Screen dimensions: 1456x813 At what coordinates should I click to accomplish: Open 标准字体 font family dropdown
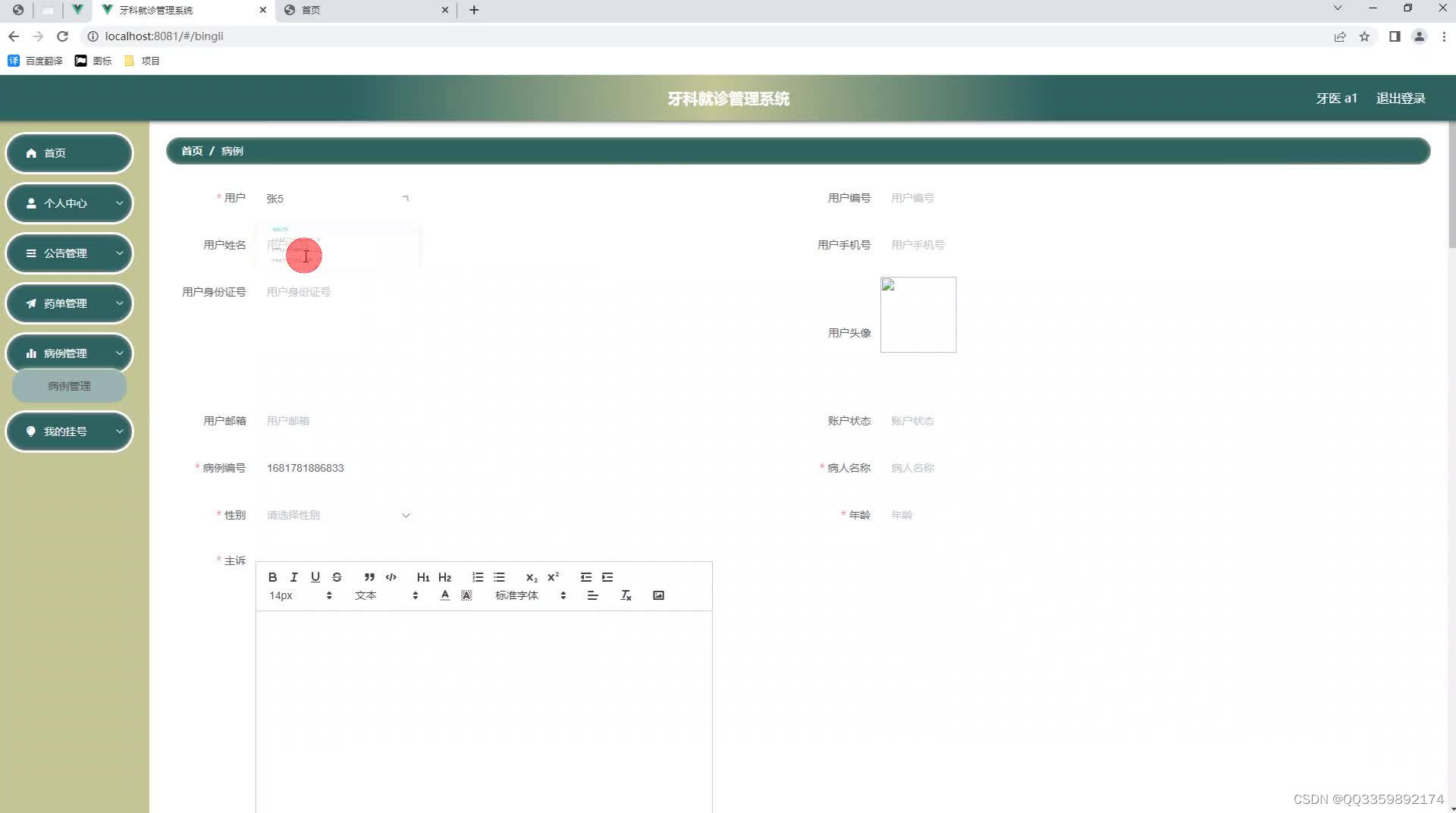pos(531,595)
